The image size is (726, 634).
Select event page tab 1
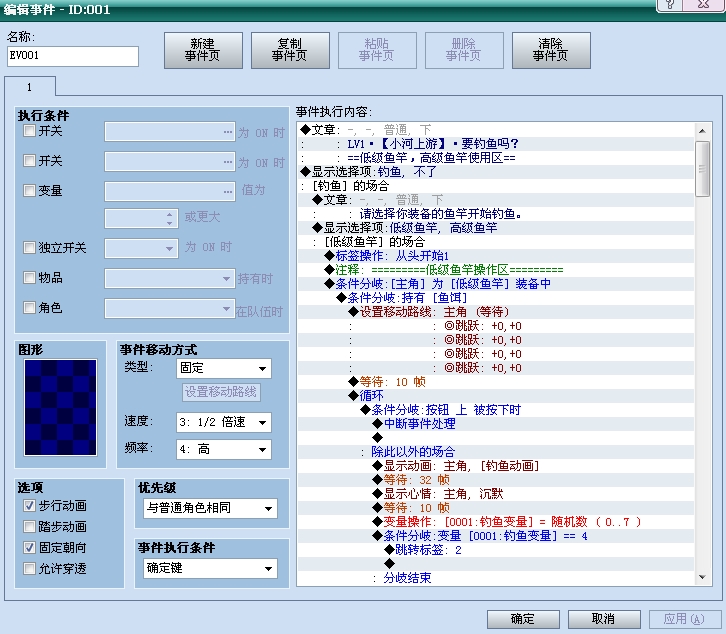[30, 87]
